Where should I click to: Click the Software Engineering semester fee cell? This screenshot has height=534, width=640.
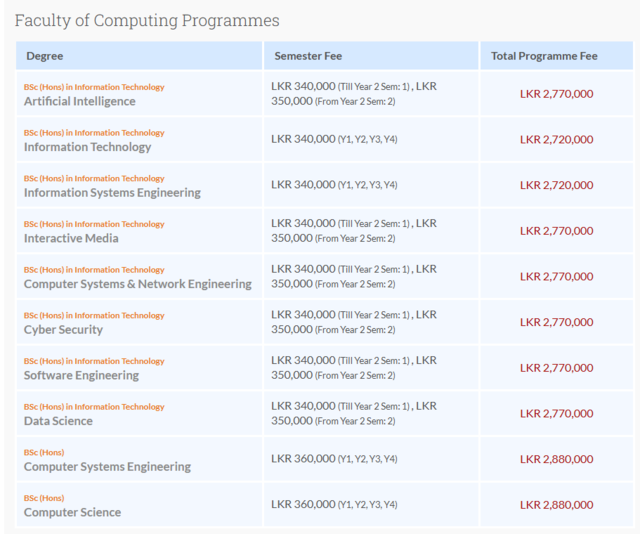(371, 368)
